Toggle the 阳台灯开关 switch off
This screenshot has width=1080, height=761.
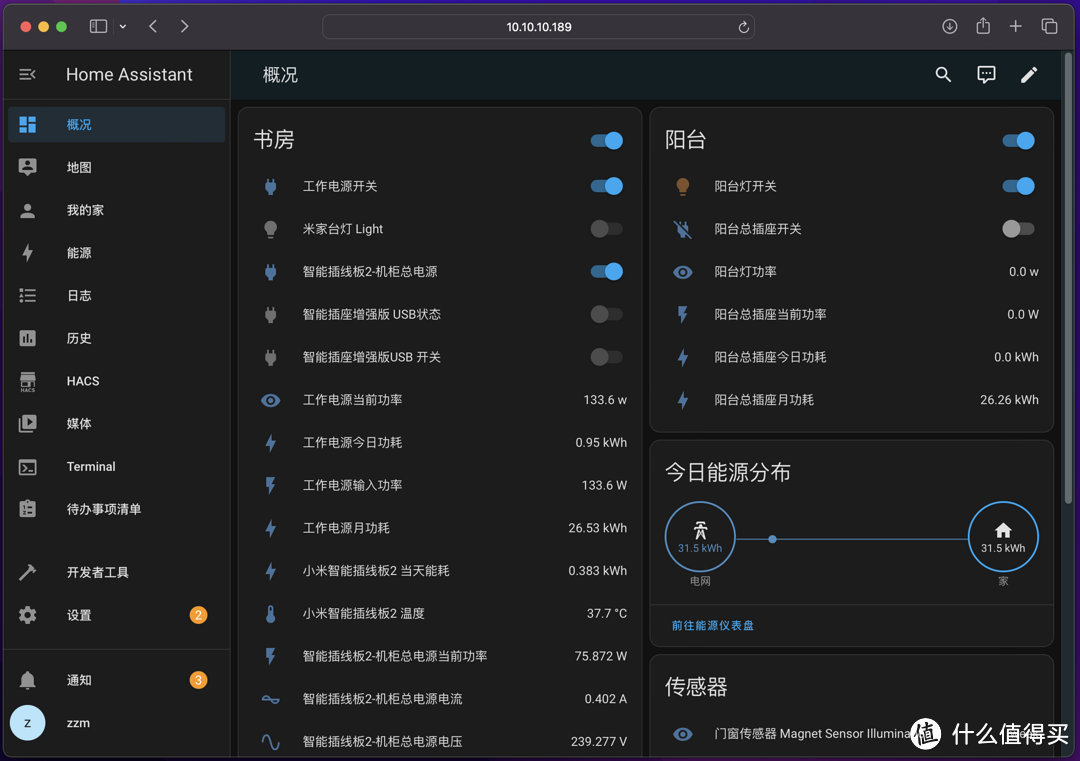tap(1018, 186)
